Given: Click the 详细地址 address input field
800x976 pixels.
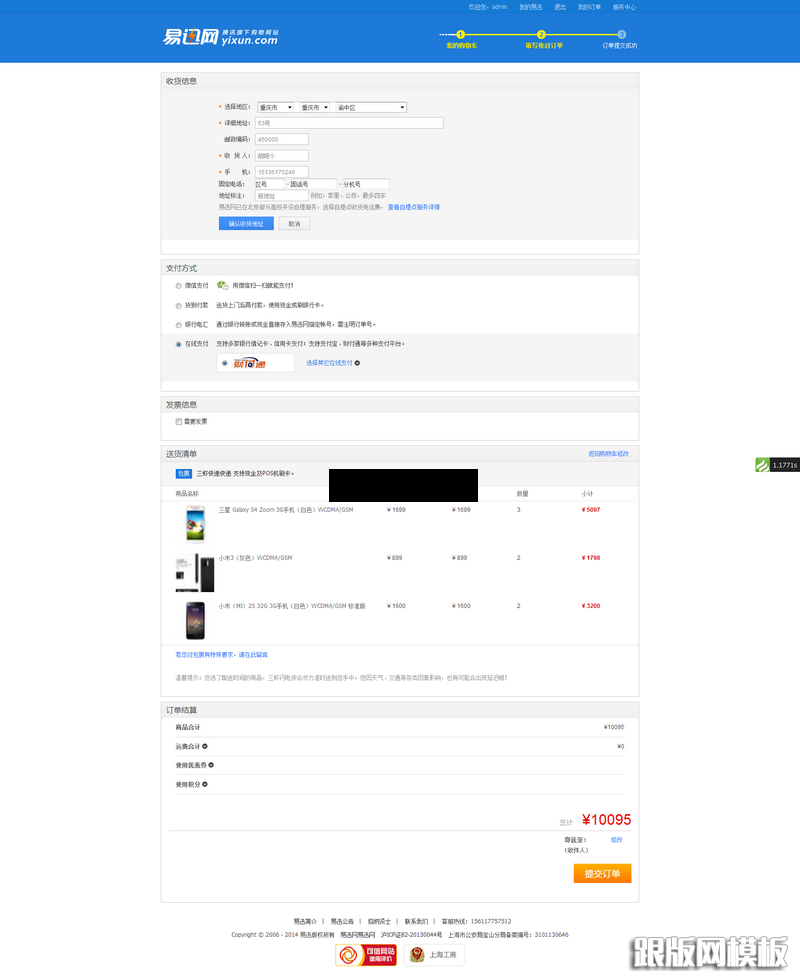Looking at the screenshot, I should 348,123.
